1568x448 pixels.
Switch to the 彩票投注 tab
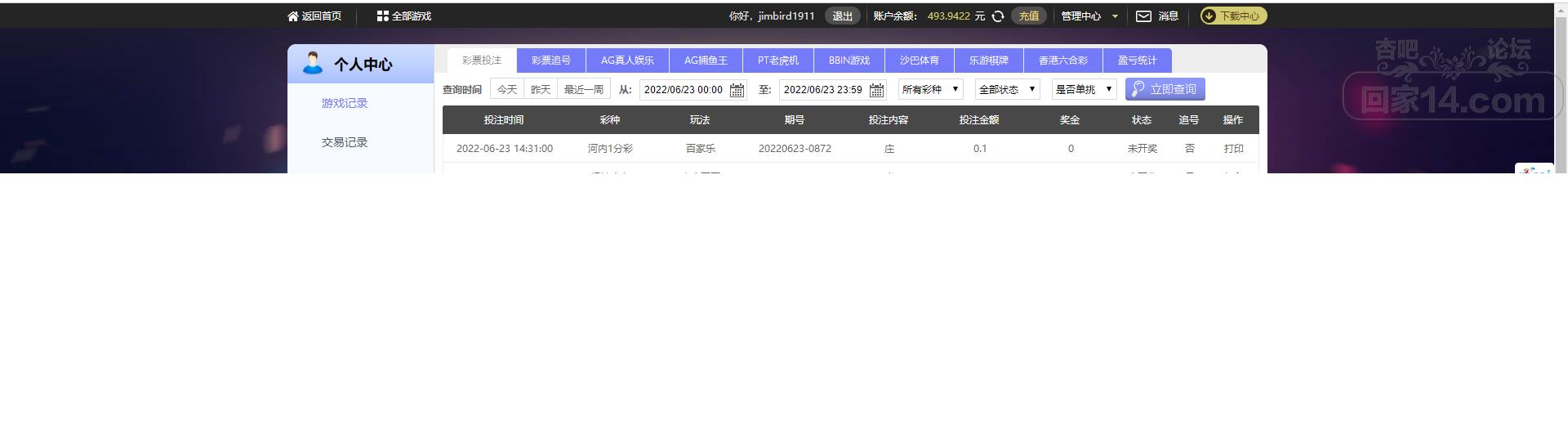[x=482, y=60]
